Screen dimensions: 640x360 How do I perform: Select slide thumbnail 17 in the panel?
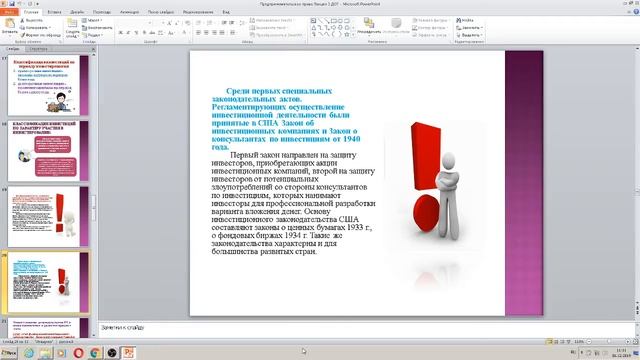[x=48, y=85]
